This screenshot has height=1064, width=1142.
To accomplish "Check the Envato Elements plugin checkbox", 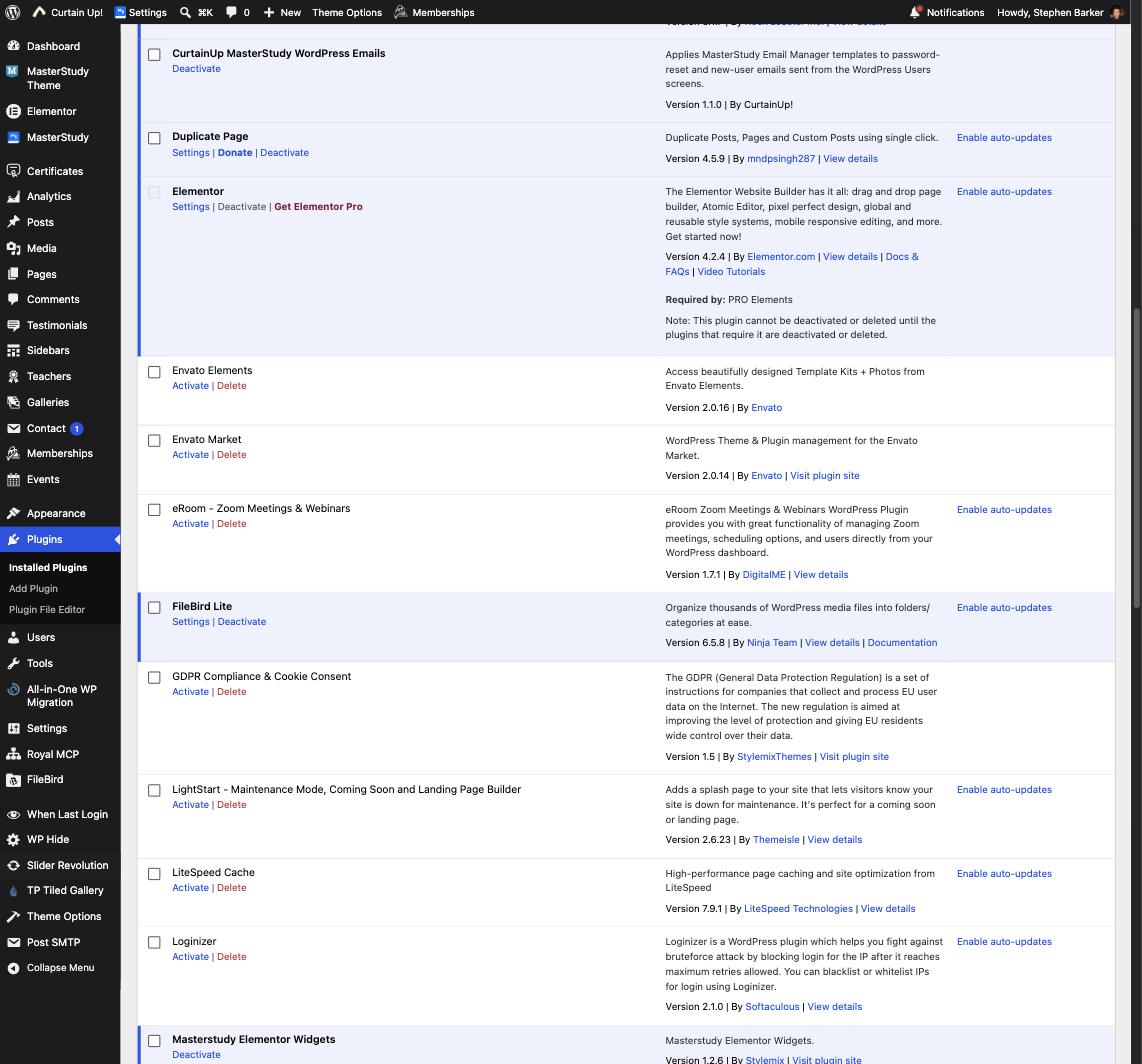I will [x=154, y=372].
